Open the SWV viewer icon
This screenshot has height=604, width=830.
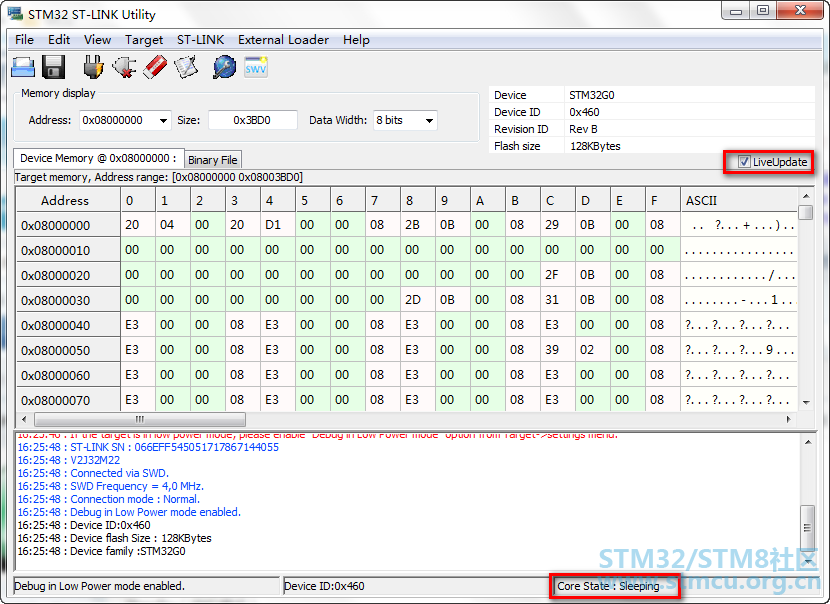(x=256, y=67)
